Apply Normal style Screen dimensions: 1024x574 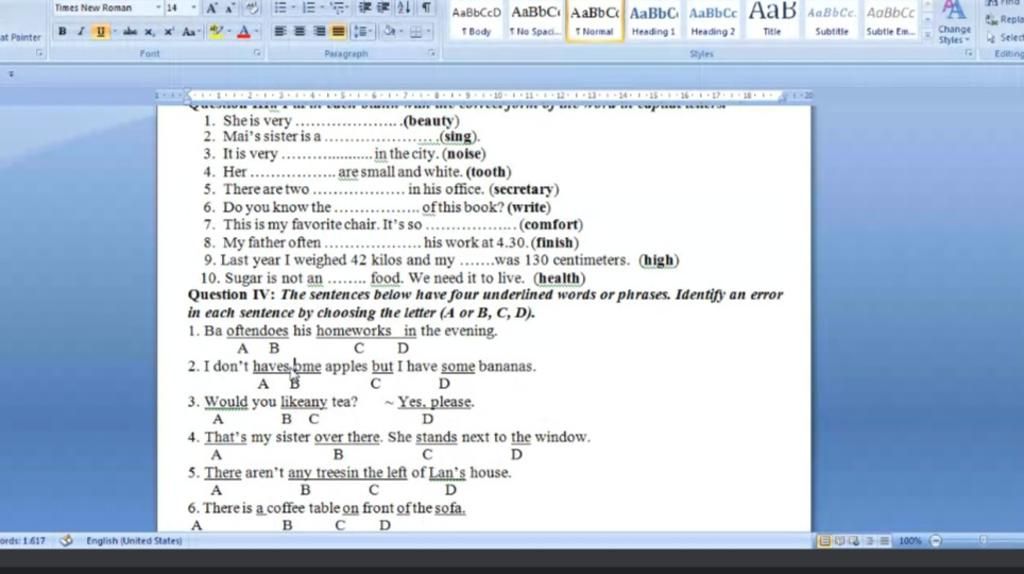pos(594,20)
